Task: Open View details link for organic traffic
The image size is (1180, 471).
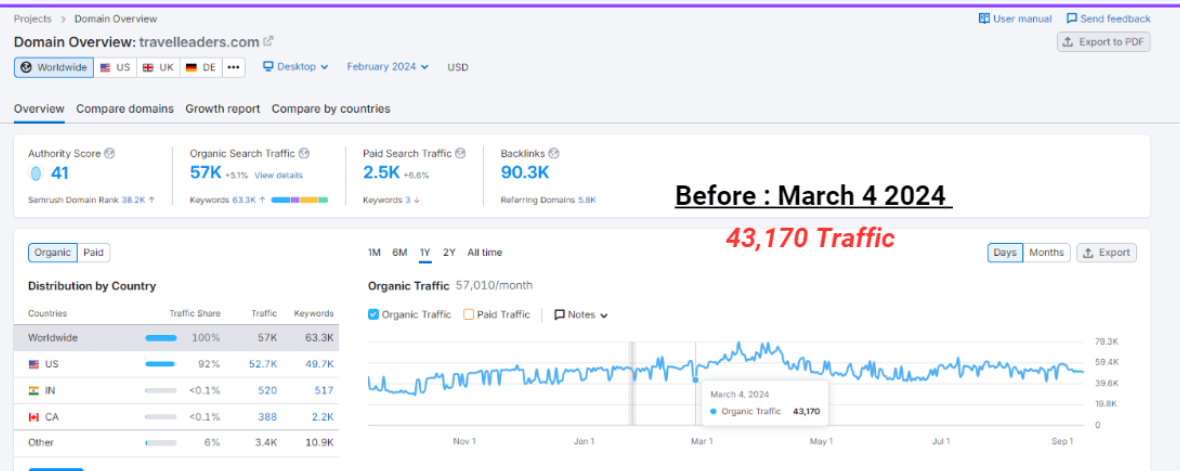Action: (277, 175)
